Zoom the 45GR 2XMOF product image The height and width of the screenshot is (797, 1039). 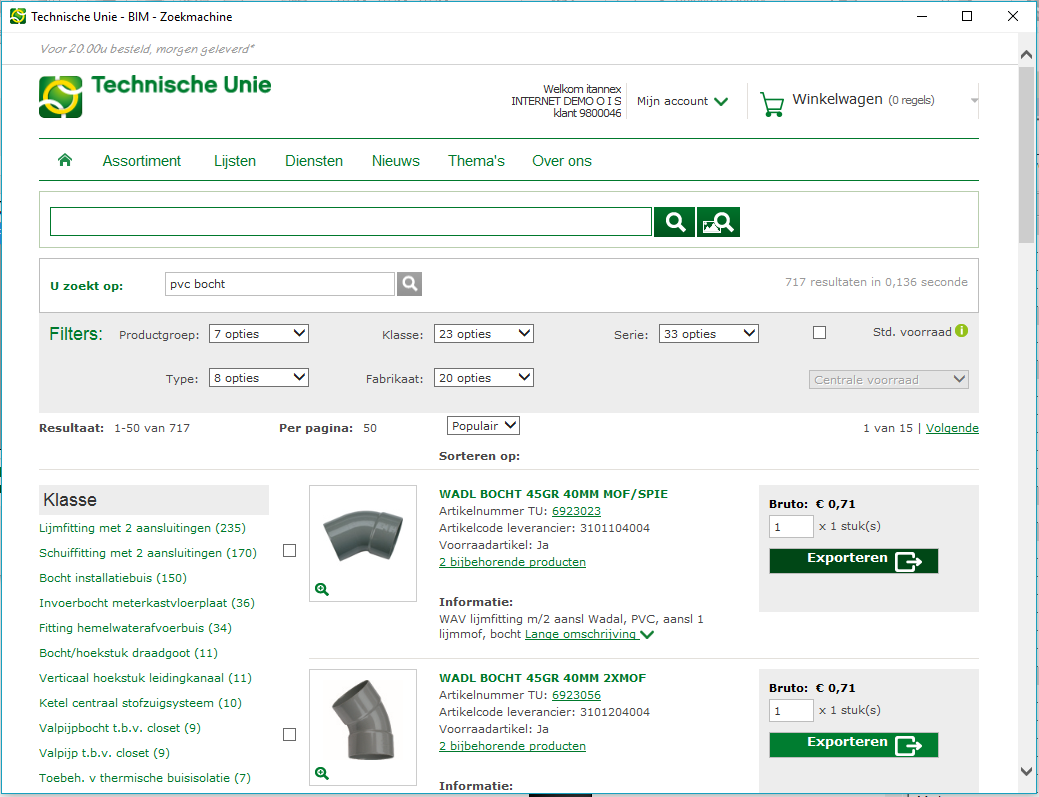coord(322,772)
